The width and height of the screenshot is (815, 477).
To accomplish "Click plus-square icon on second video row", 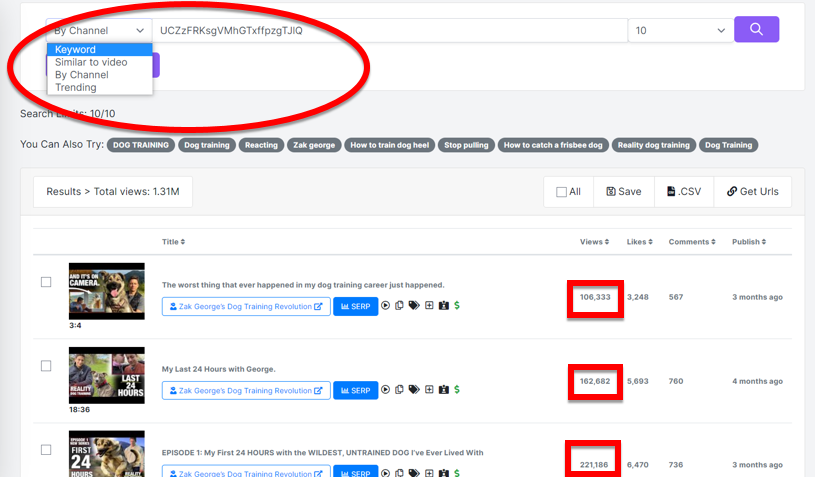I will click(428, 390).
